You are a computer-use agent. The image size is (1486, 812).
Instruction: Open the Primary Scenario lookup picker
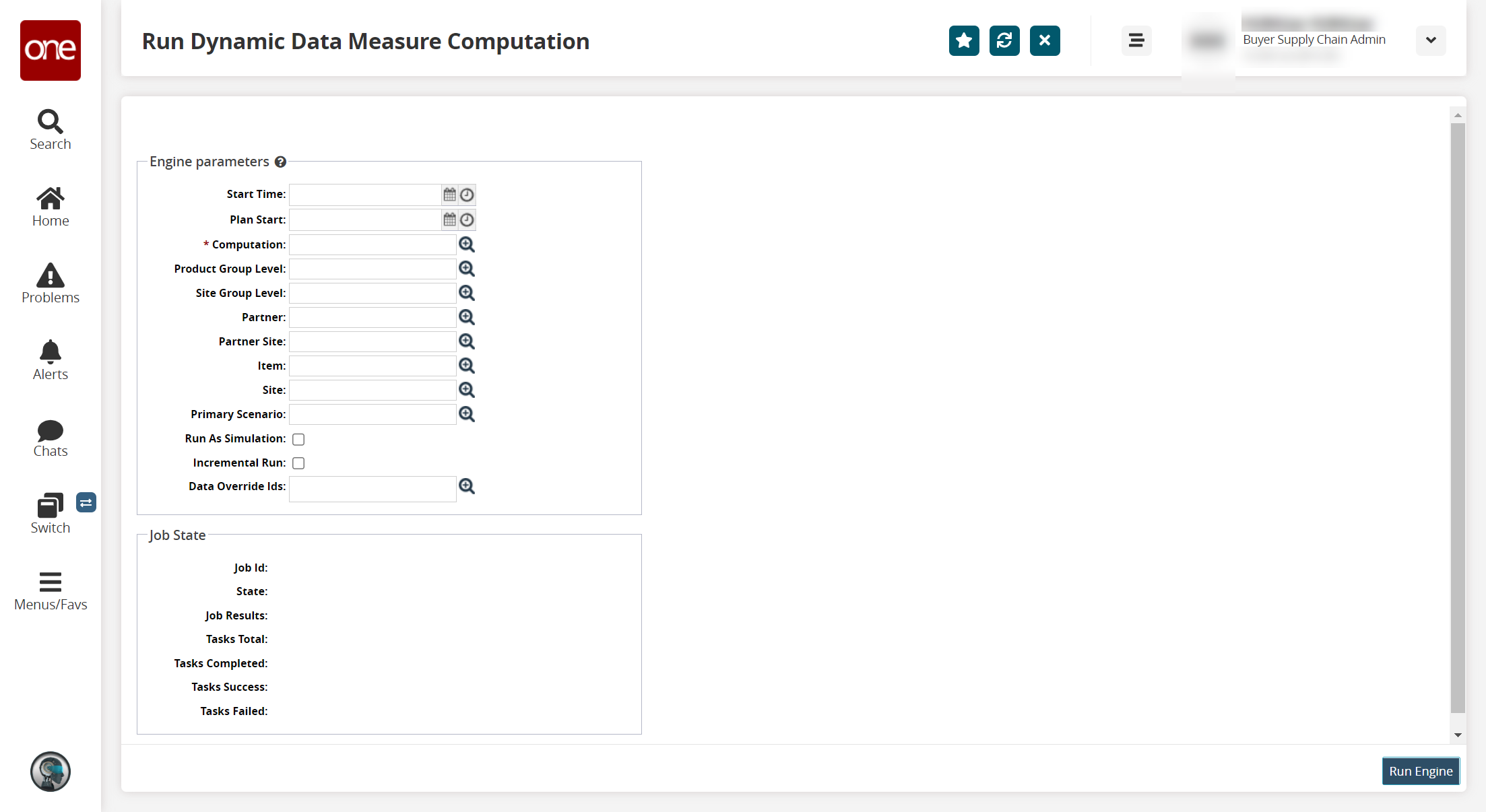pos(467,414)
